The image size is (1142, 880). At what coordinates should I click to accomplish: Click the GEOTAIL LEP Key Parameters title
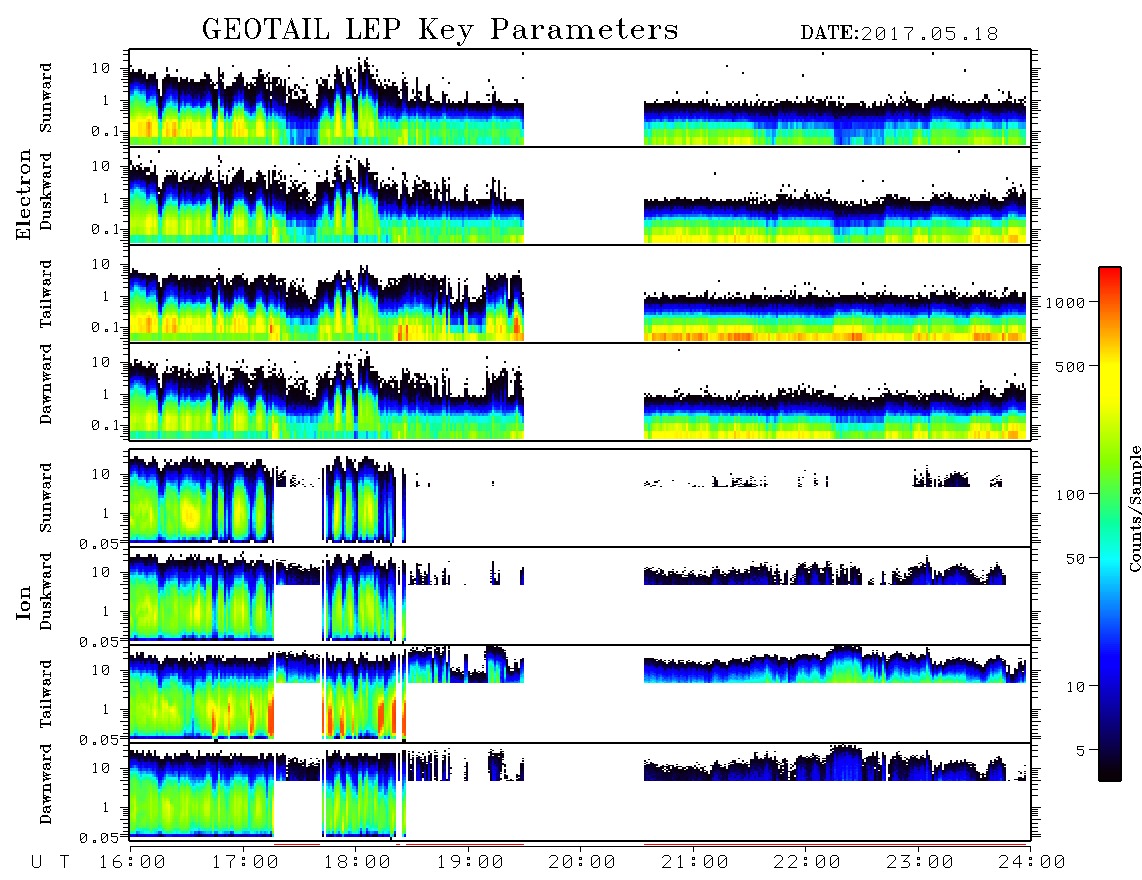[x=440, y=30]
